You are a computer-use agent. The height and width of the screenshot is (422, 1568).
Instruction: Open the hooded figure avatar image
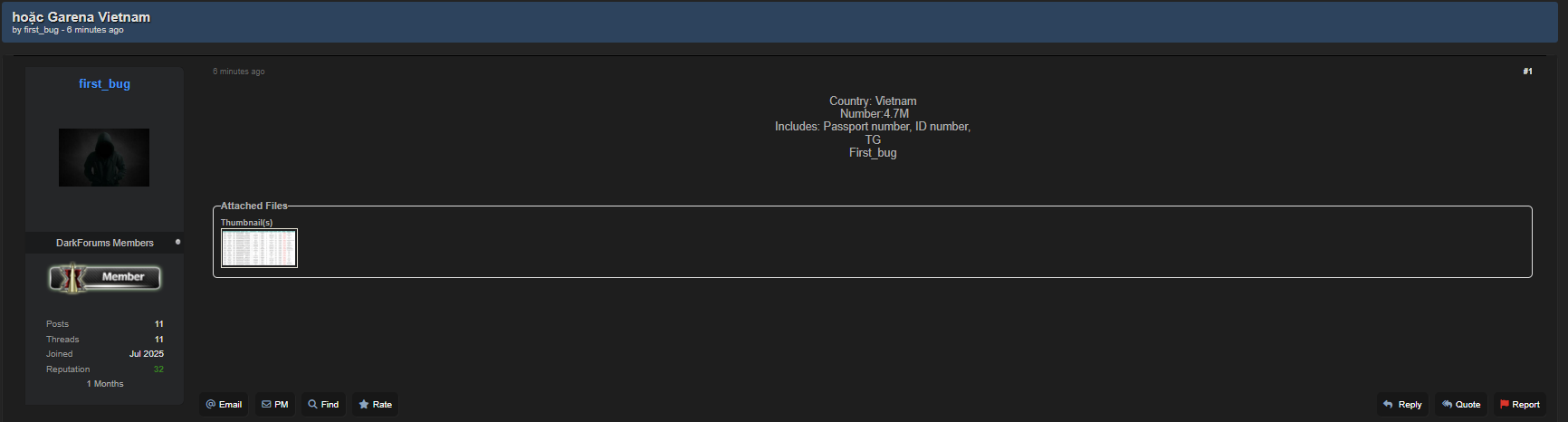[104, 158]
